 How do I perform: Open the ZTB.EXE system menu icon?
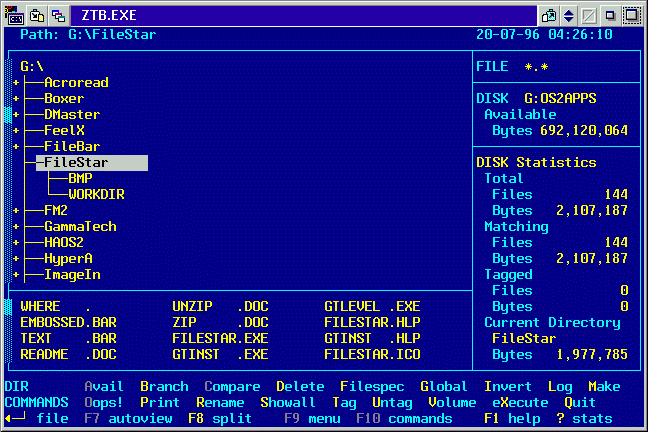(x=14, y=15)
